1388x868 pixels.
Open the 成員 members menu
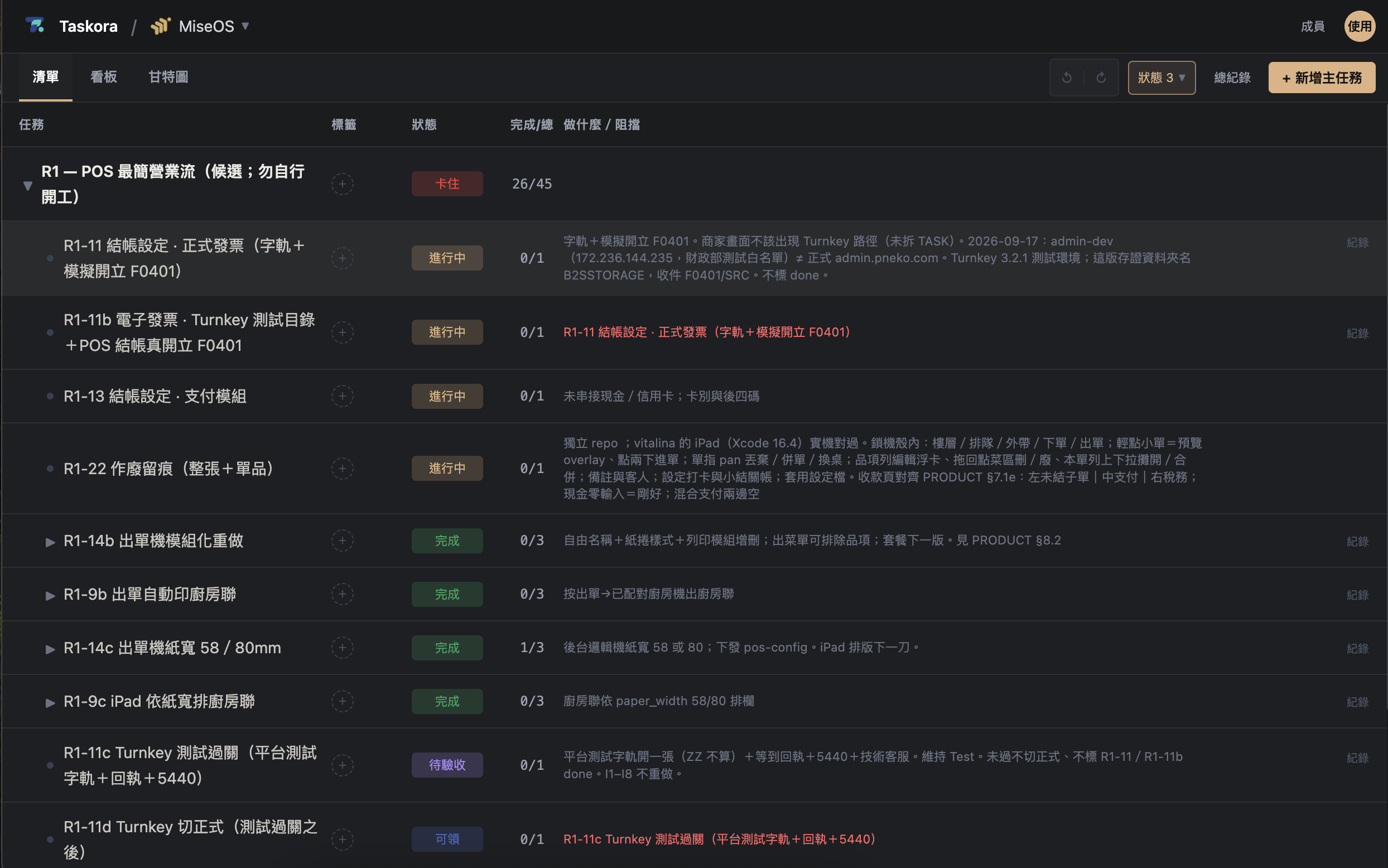click(1312, 26)
